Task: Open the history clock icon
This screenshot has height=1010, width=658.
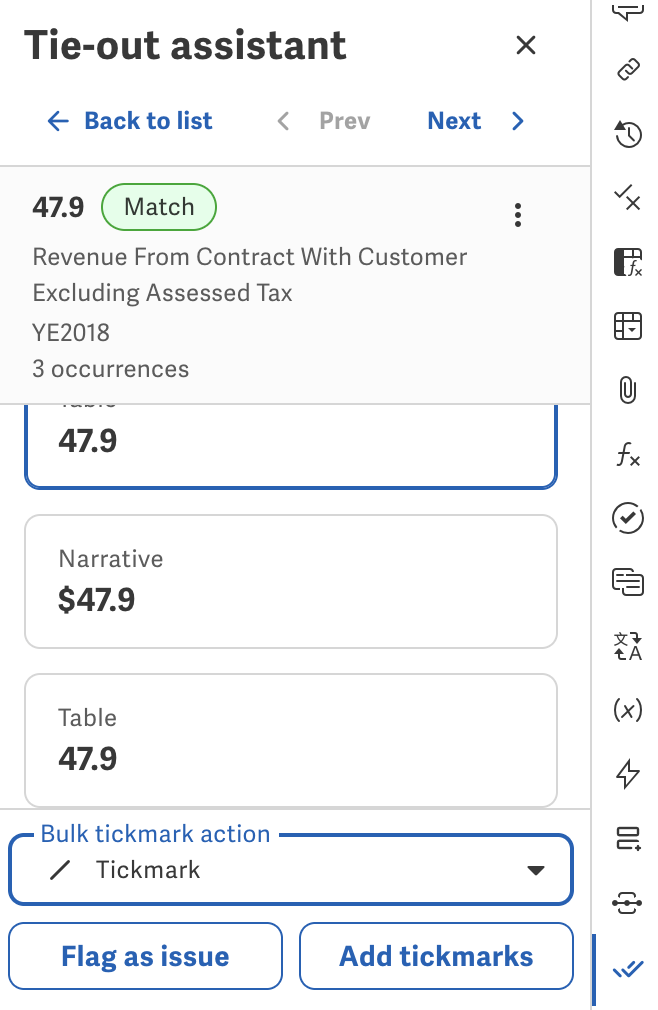Action: pos(628,134)
